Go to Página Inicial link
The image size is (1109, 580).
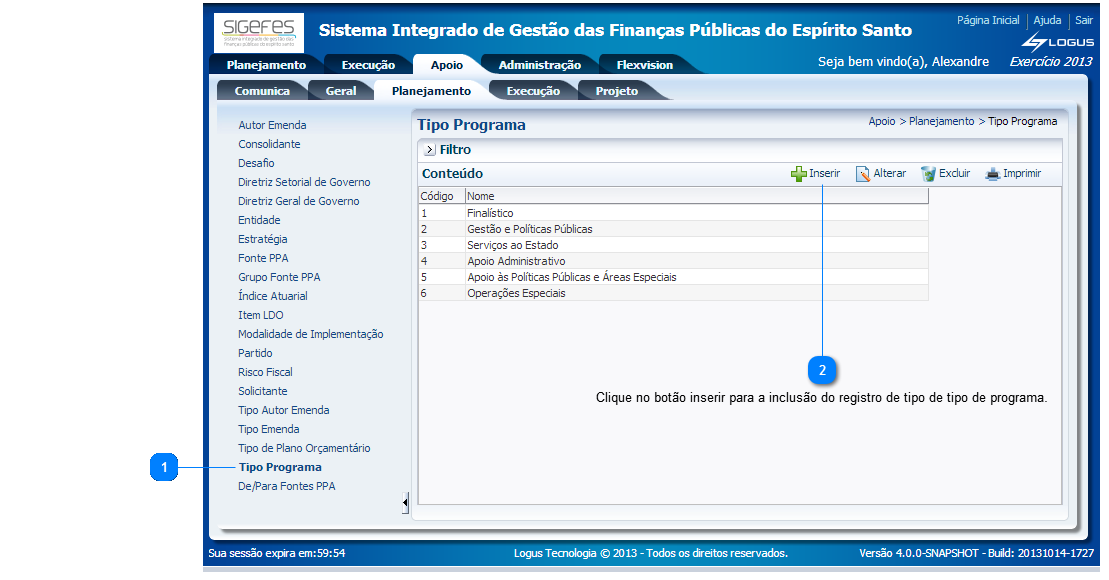(x=987, y=20)
